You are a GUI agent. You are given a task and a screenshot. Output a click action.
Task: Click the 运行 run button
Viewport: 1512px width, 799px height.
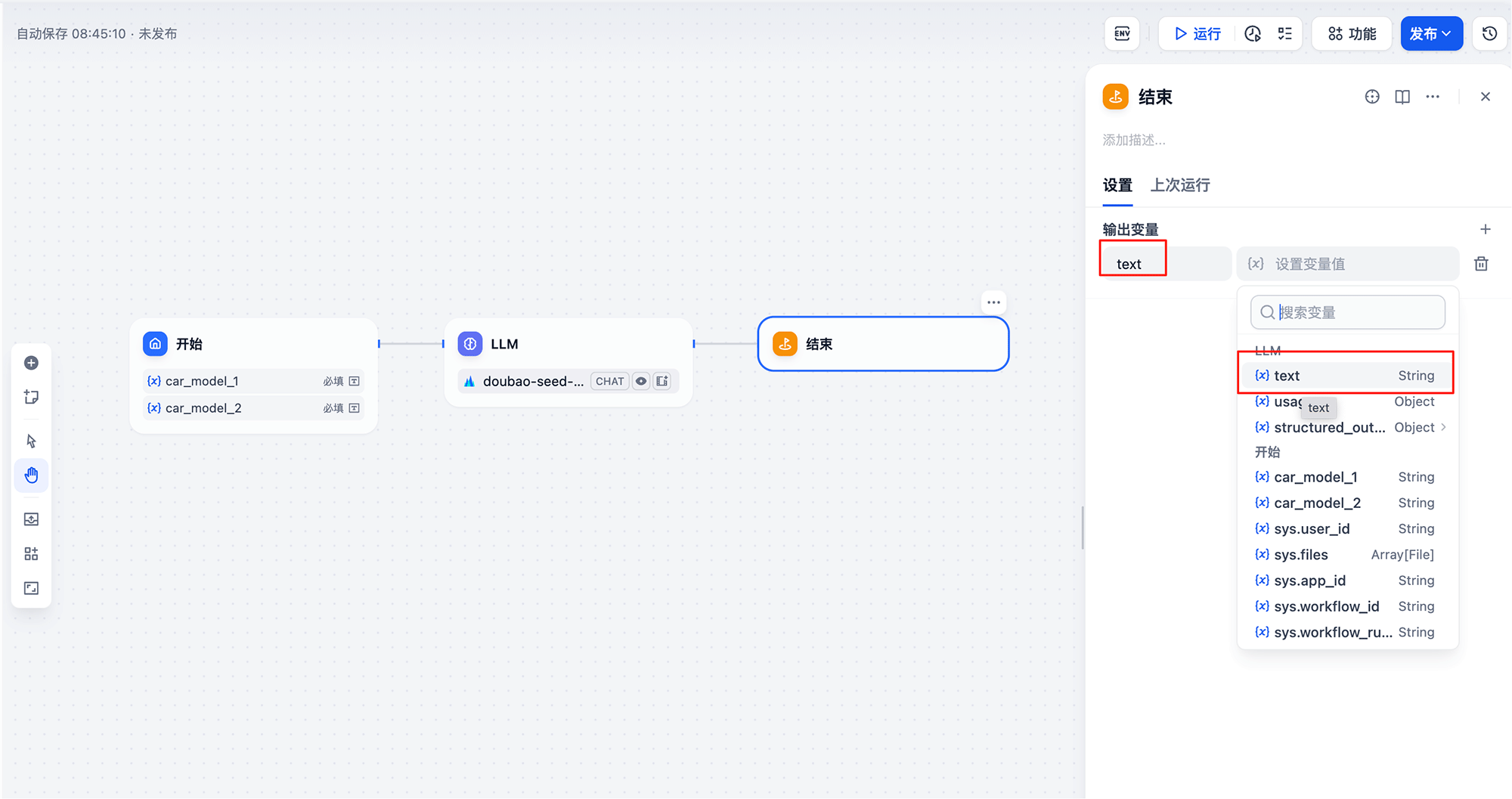[x=1198, y=34]
